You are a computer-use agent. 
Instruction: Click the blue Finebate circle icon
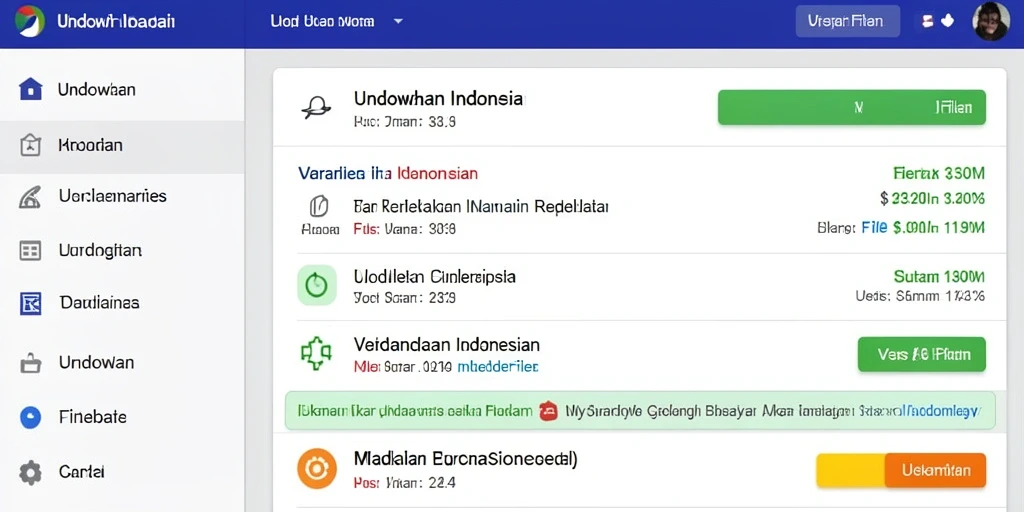pos(31,417)
